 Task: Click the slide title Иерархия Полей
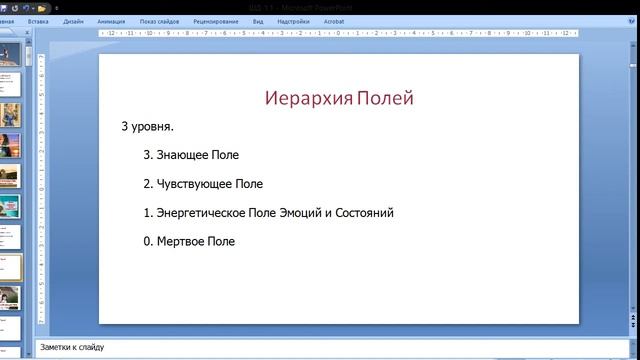(x=339, y=98)
